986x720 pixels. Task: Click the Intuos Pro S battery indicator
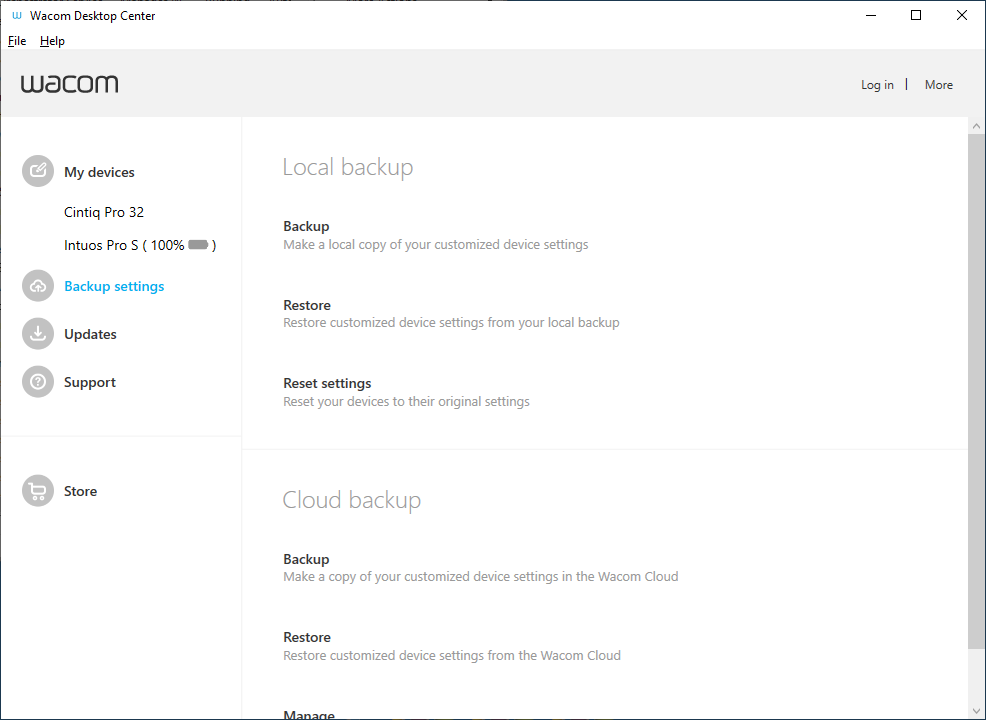point(198,245)
